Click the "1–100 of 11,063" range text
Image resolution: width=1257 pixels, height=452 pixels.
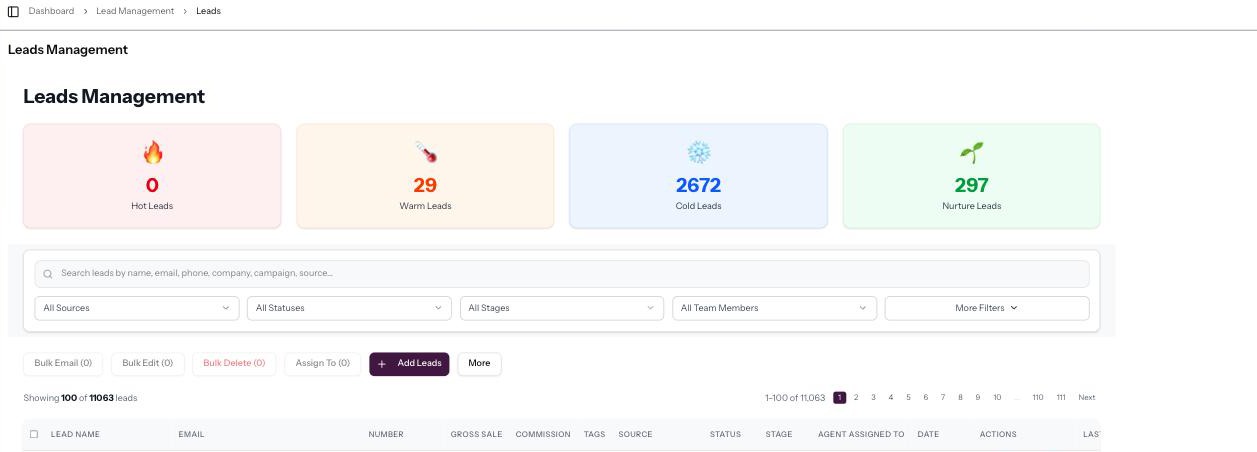[795, 398]
